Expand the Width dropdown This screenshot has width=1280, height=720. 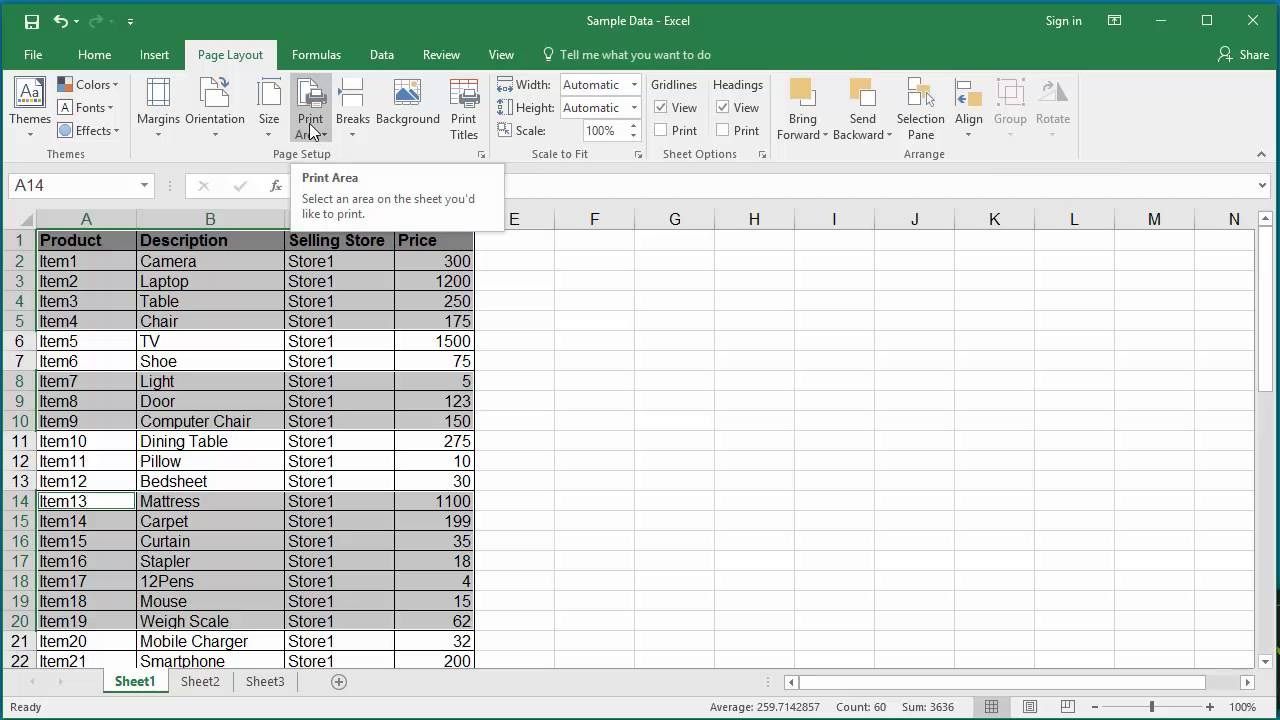[x=634, y=85]
